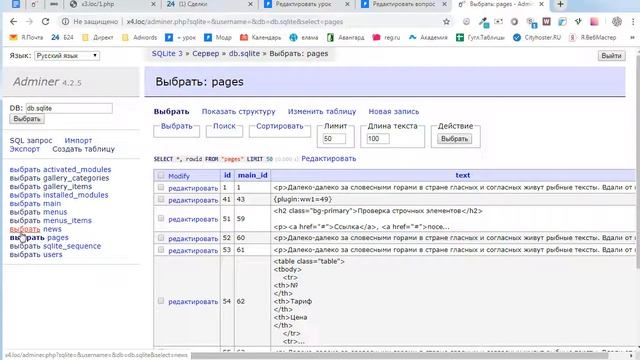Click the Выбрать button under the DB field

27,119
